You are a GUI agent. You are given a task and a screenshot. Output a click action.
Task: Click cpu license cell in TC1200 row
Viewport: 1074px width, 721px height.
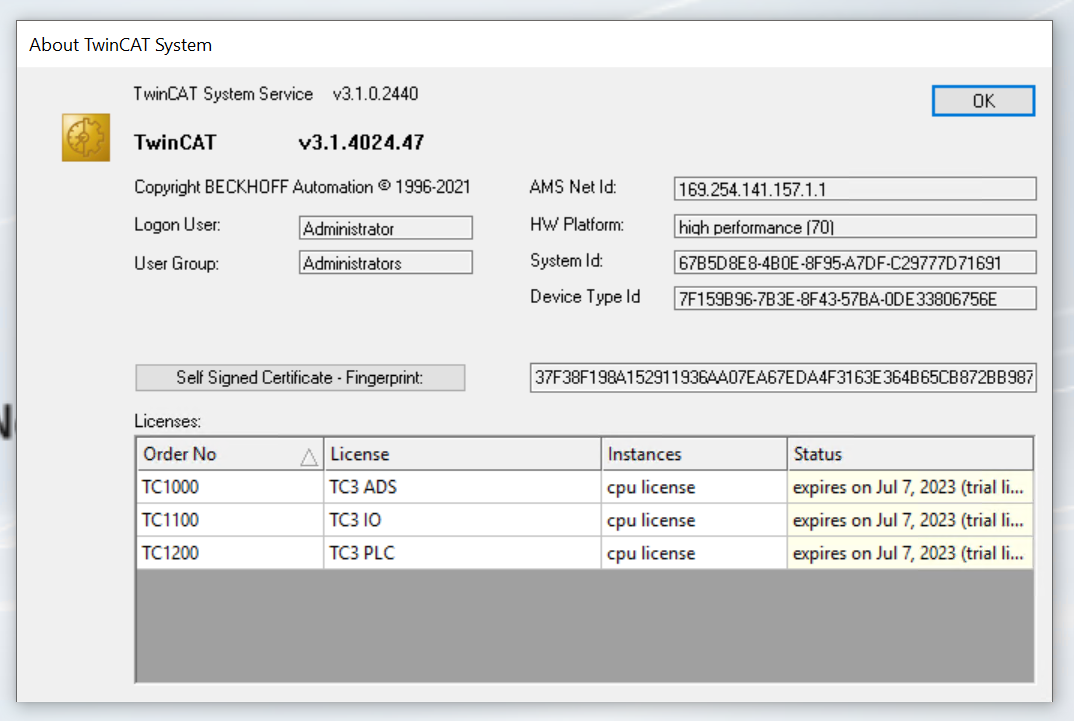695,553
